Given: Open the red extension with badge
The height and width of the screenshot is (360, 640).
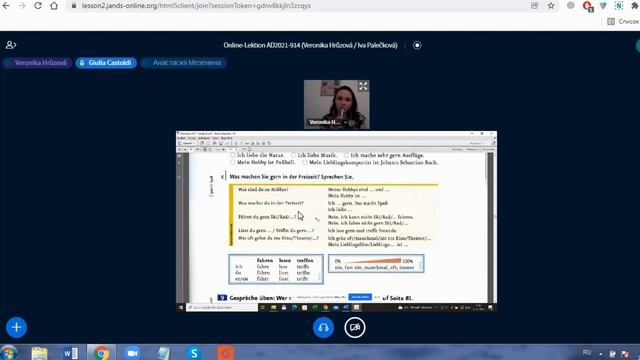Looking at the screenshot, I should coord(588,6).
